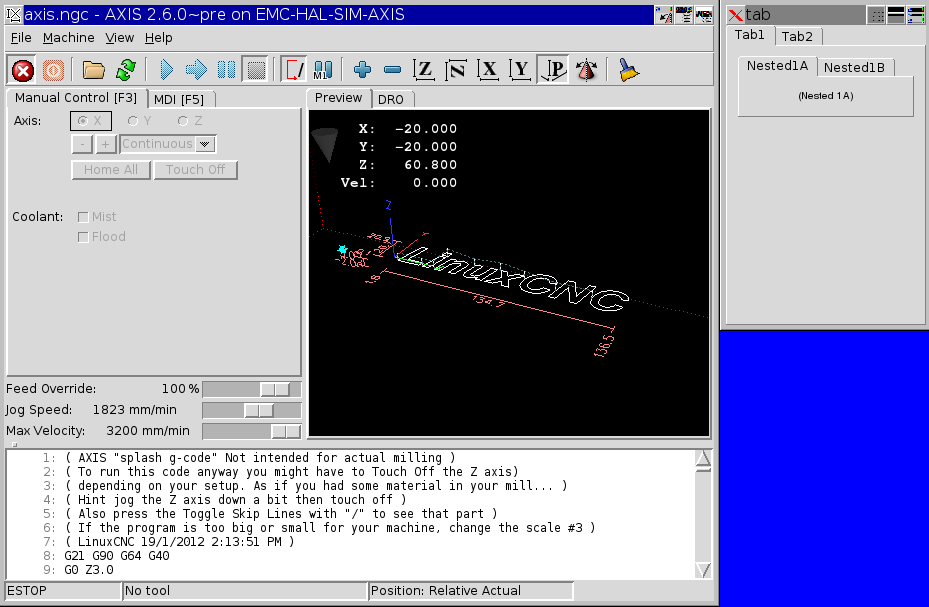Viewport: 929px width, 607px height.
Task: Switch to the Nested1B tab
Action: pos(854,68)
